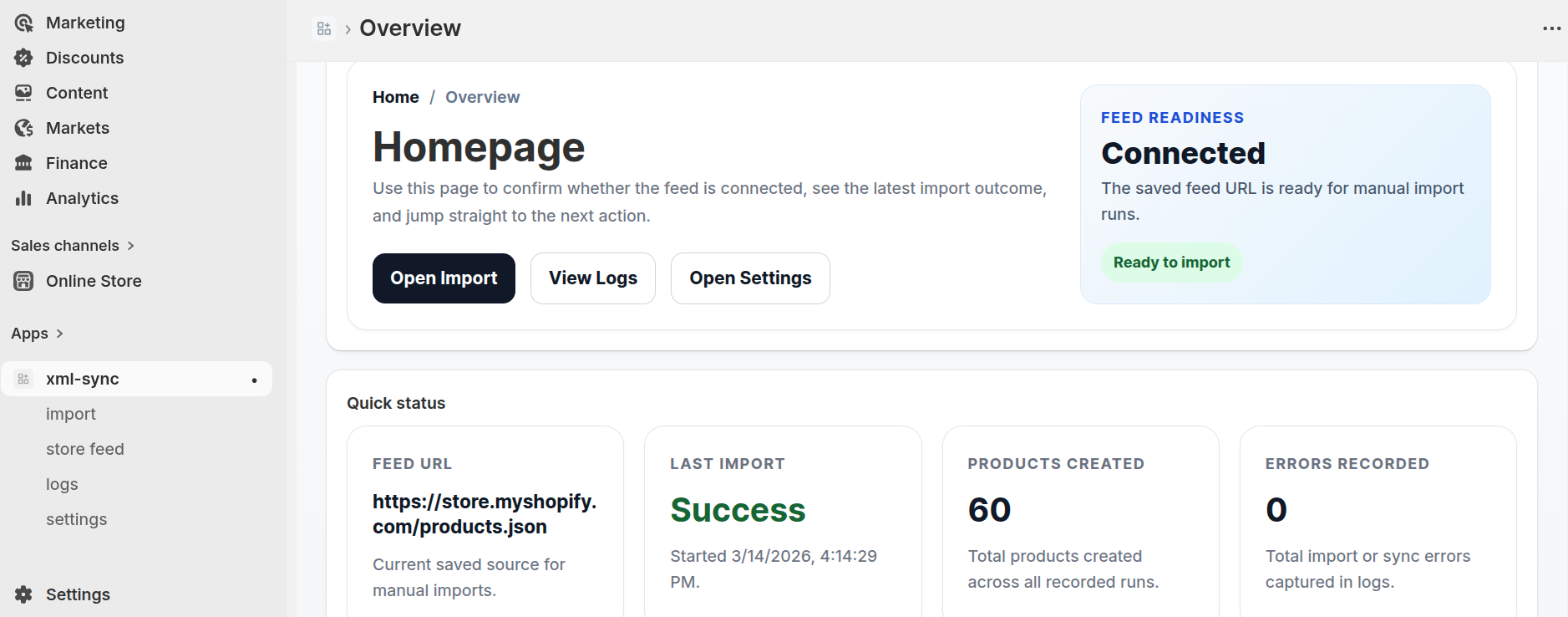1568x617 pixels.
Task: Click the FEED URL card label
Action: [412, 464]
